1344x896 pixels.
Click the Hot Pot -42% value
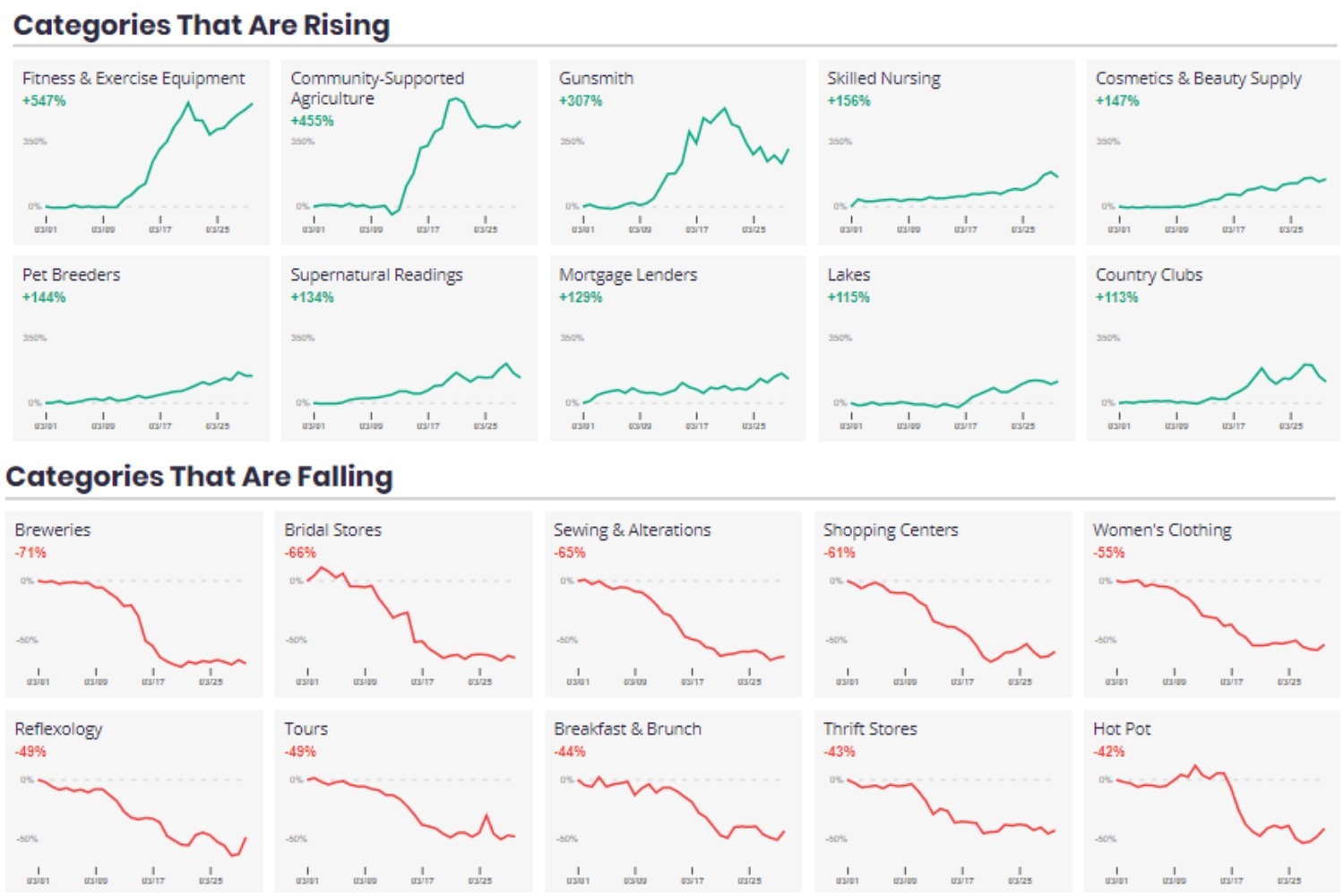point(1108,752)
